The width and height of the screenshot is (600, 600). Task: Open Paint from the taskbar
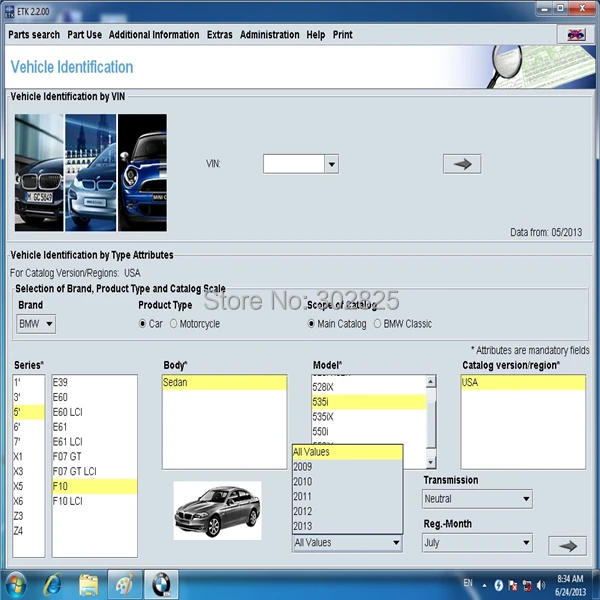click(125, 585)
